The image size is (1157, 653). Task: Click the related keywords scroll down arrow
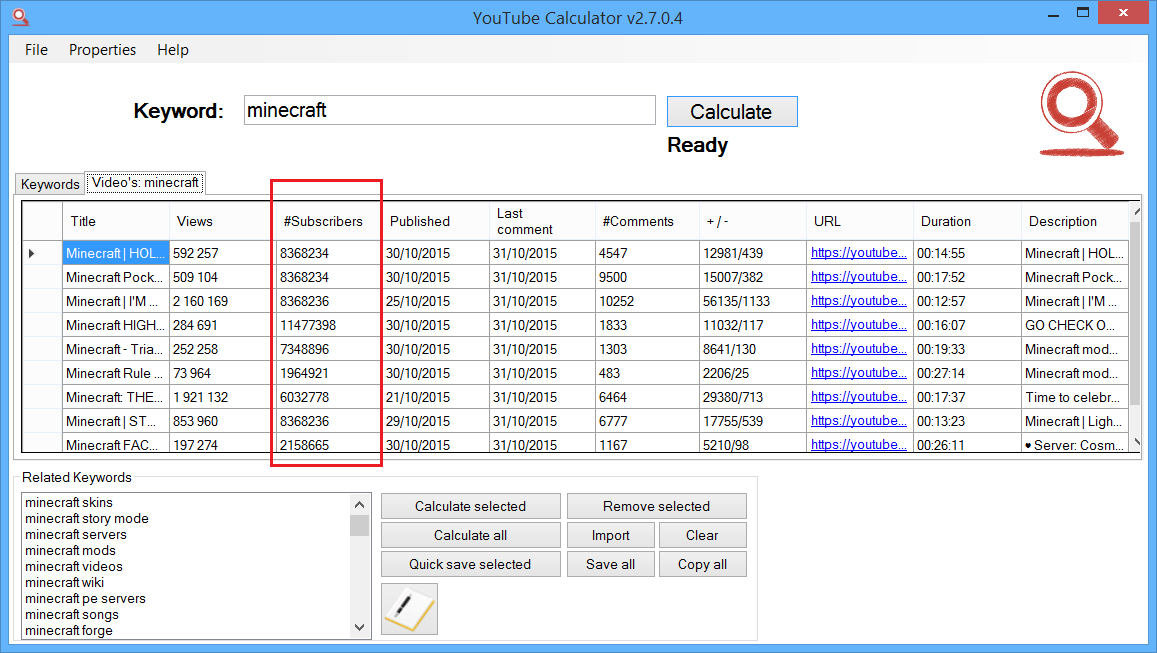click(359, 628)
